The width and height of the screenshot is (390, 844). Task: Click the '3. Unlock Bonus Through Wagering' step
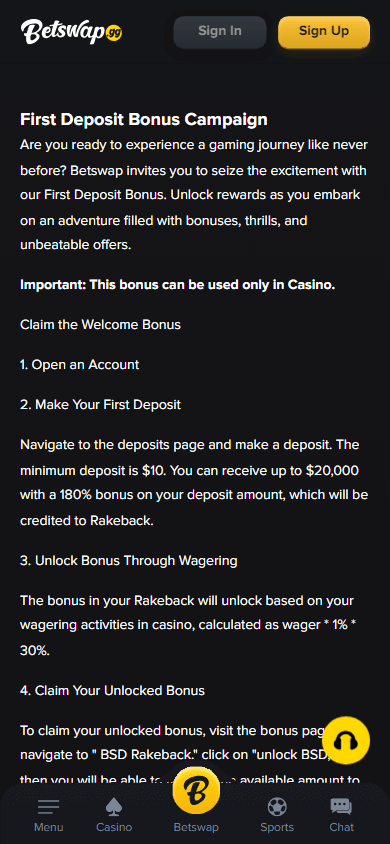point(129,560)
